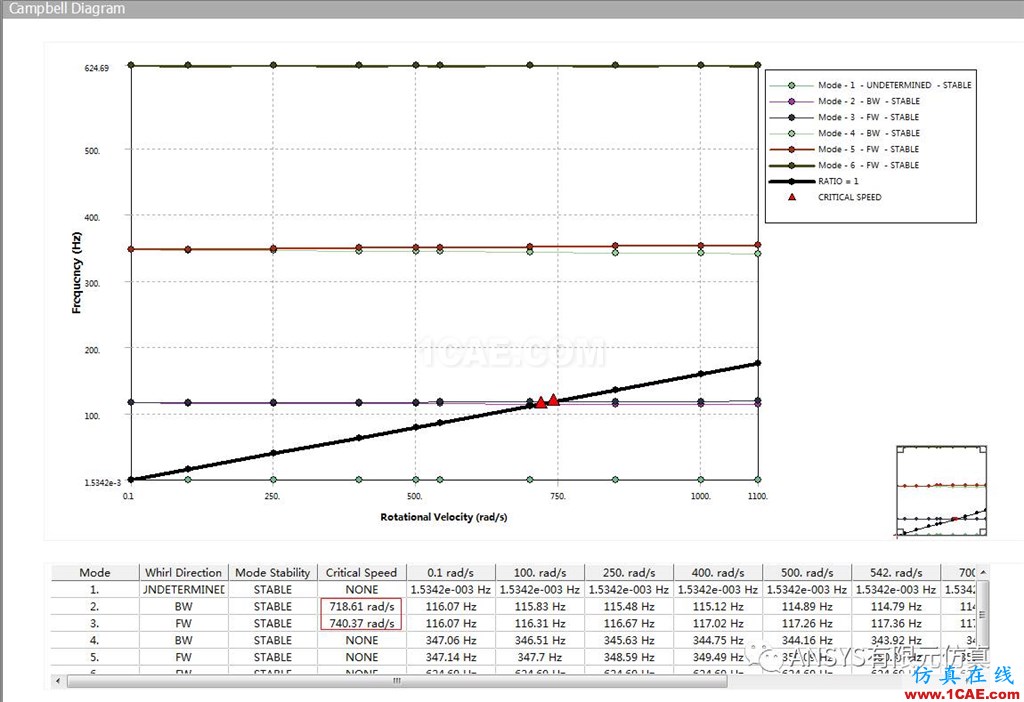Image resolution: width=1024 pixels, height=702 pixels.
Task: Click the 343.92 Hz cell in mode 4
Action: tap(895, 640)
